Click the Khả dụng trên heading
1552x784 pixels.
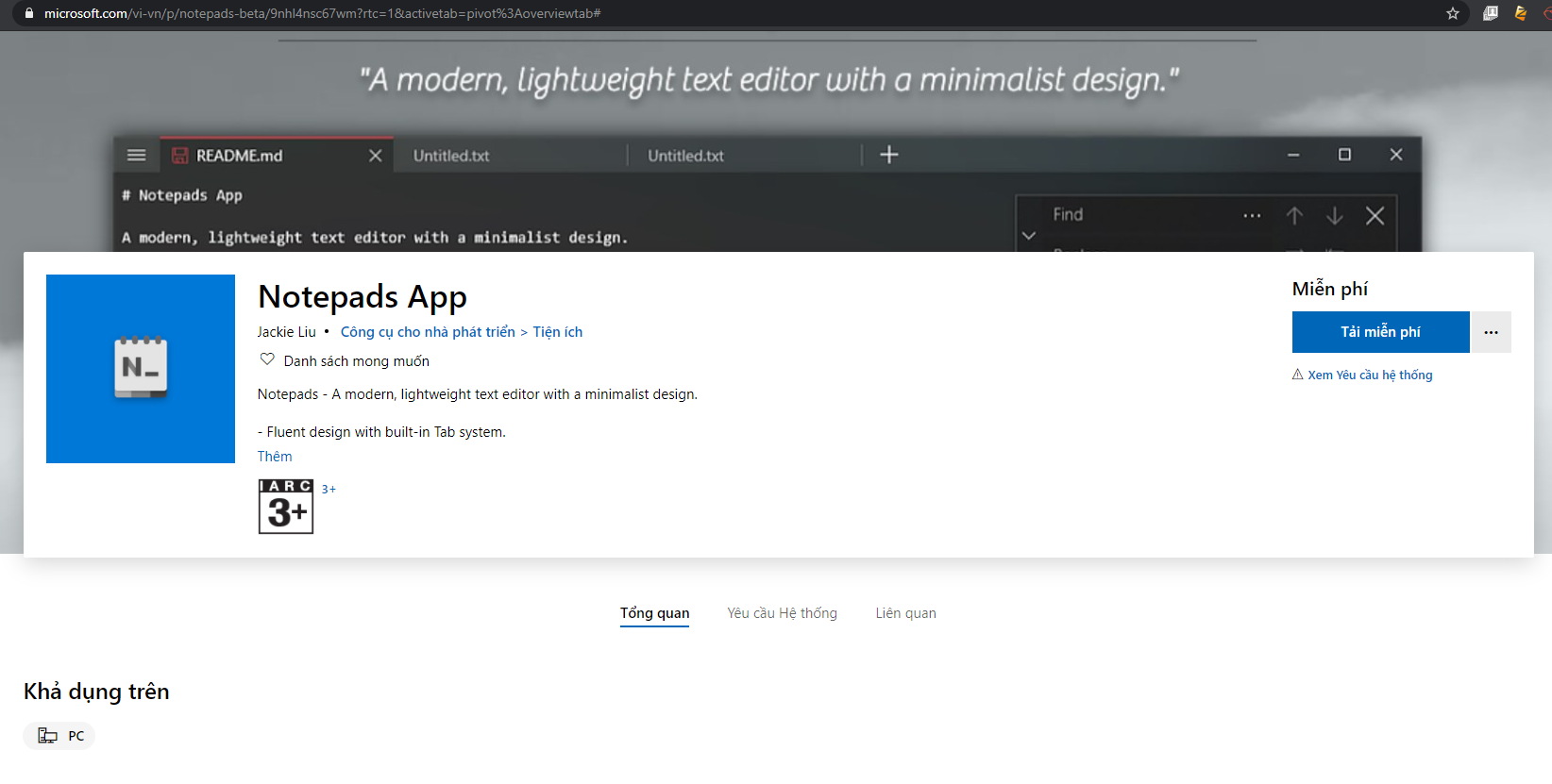click(x=96, y=692)
